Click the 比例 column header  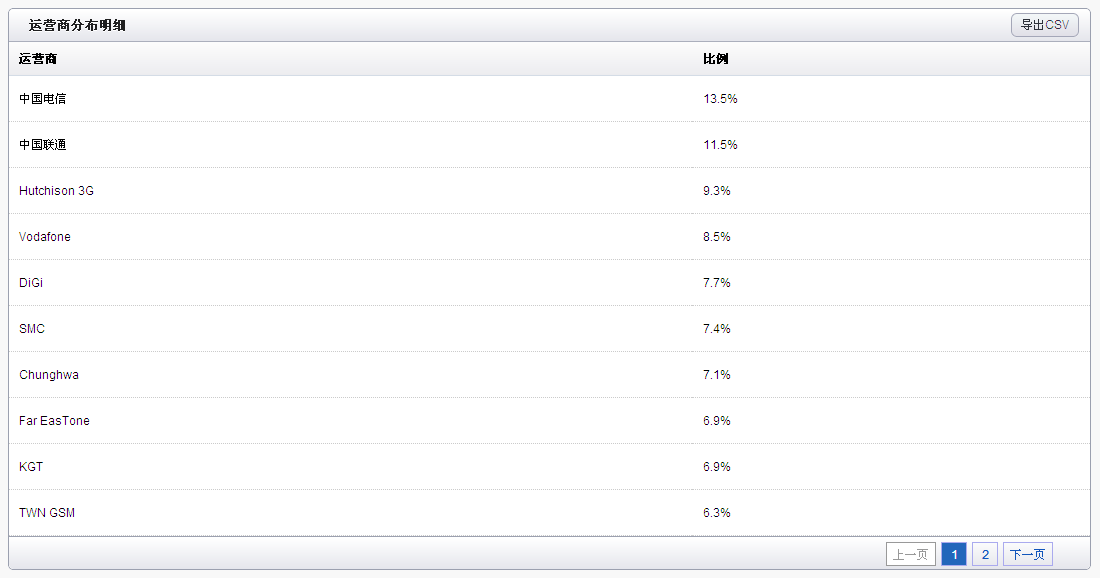coord(715,59)
